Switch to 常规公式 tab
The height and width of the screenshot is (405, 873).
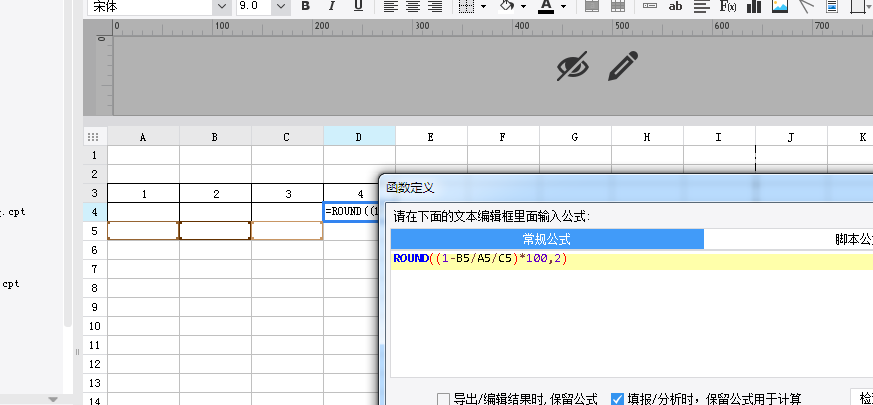pos(547,240)
